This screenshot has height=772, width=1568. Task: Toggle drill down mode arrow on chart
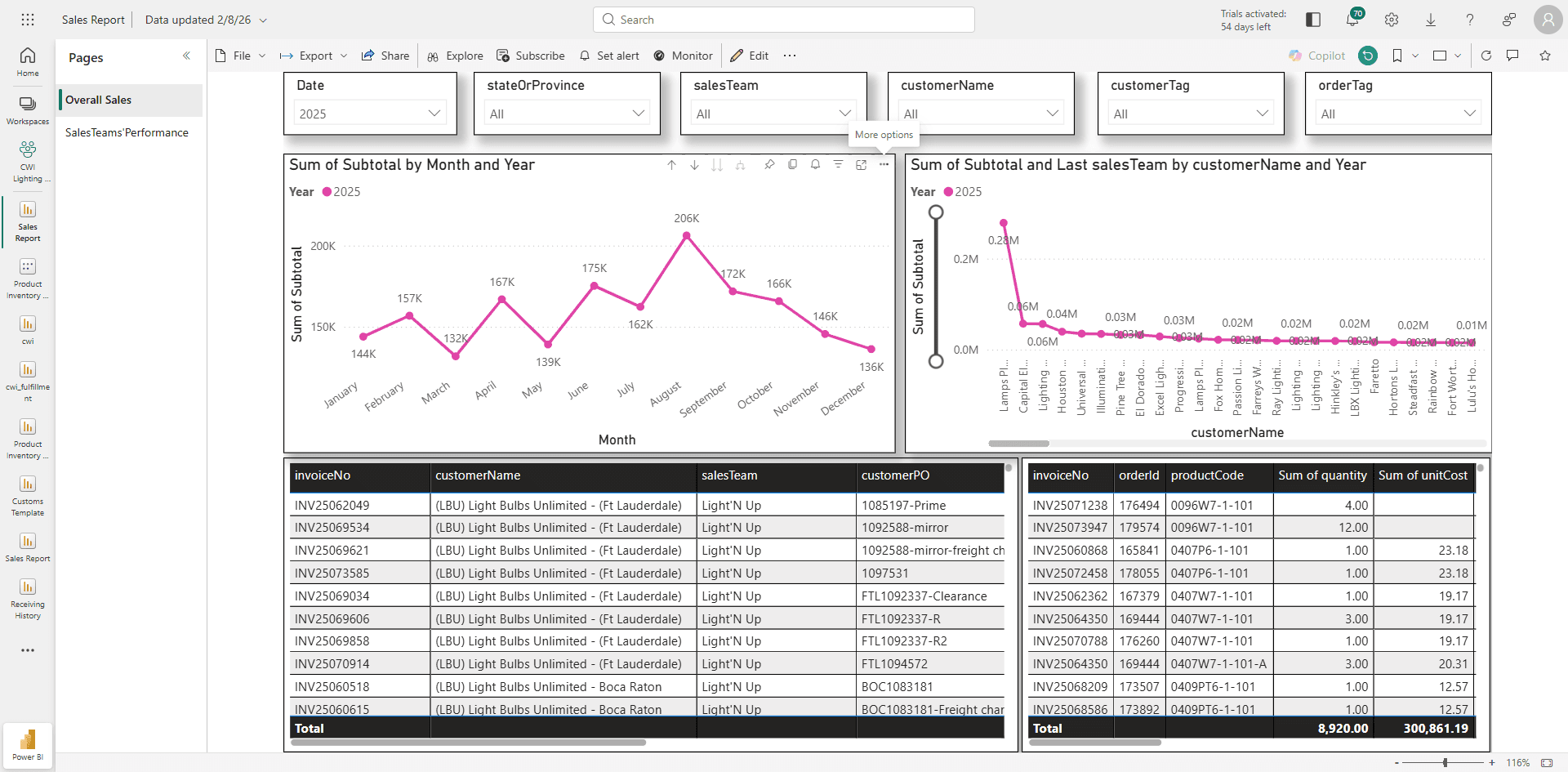point(694,165)
